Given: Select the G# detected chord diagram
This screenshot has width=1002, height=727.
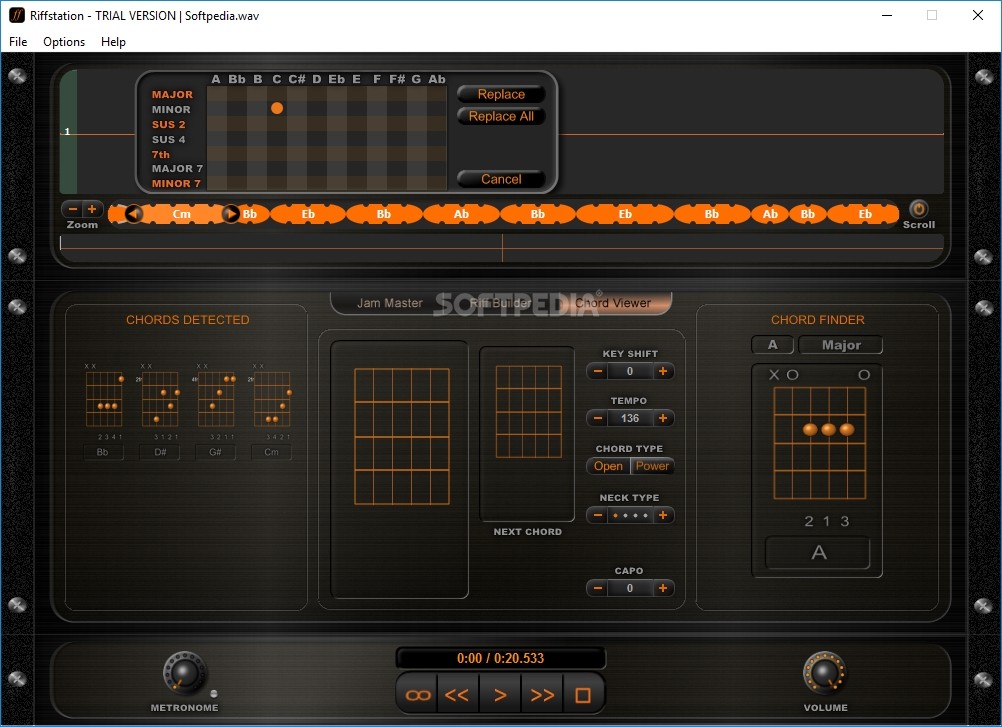Looking at the screenshot, I should (216, 399).
